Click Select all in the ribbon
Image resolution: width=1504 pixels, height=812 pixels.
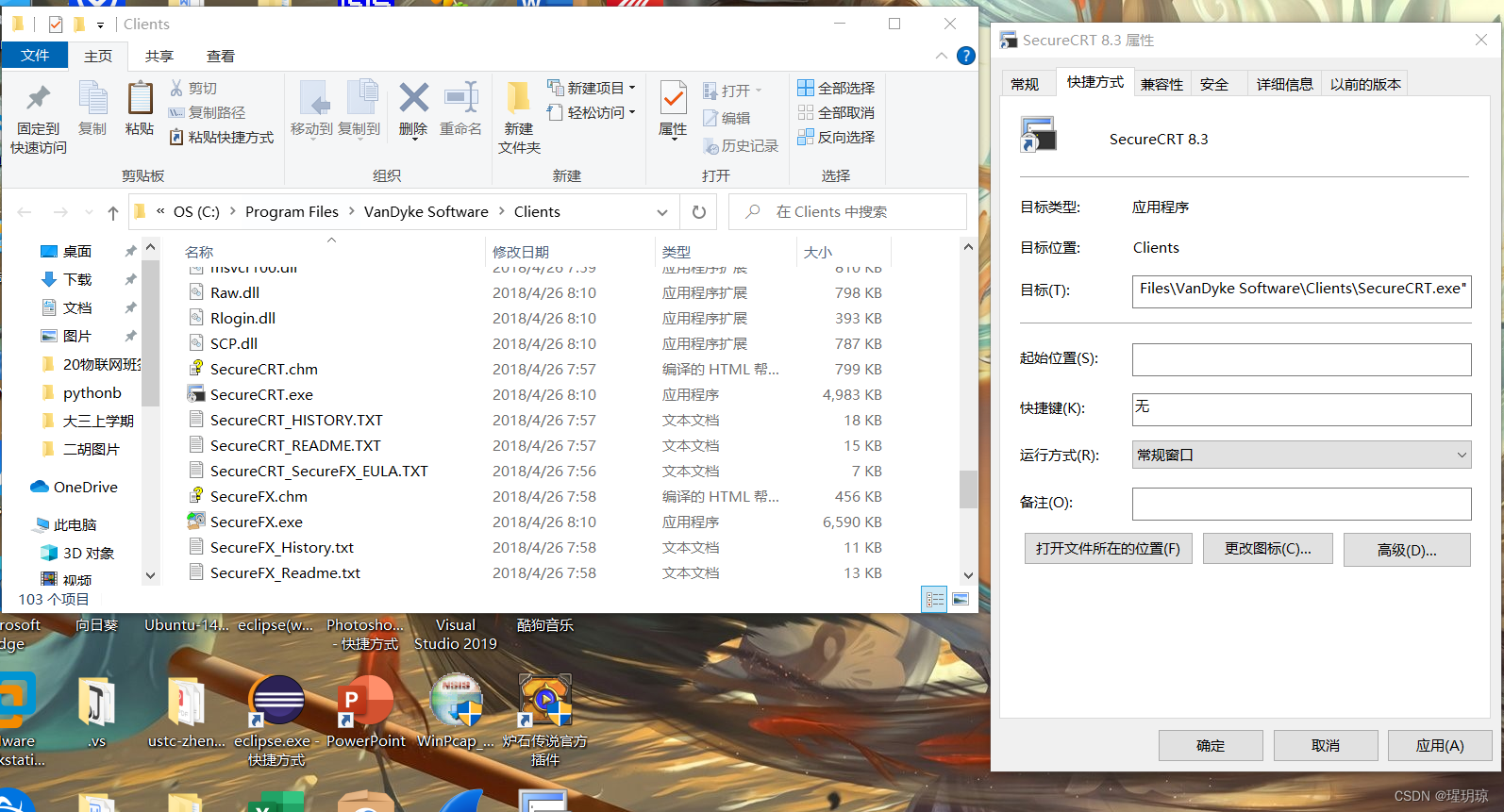[836, 88]
